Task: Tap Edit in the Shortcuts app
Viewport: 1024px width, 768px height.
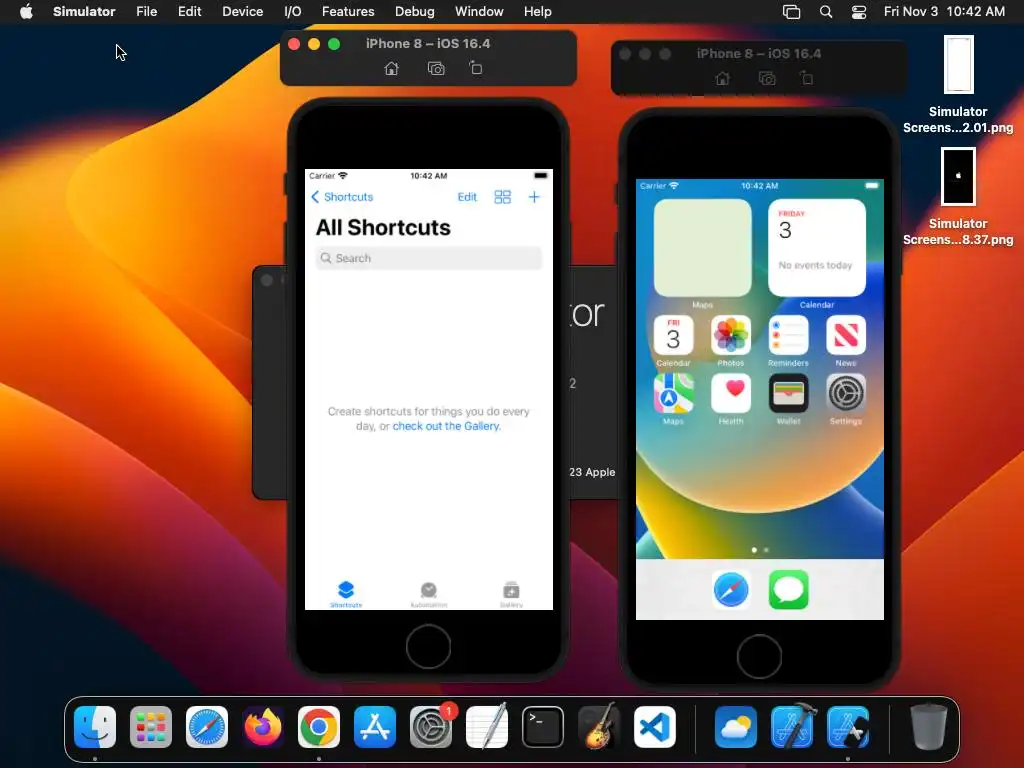Action: 467,197
